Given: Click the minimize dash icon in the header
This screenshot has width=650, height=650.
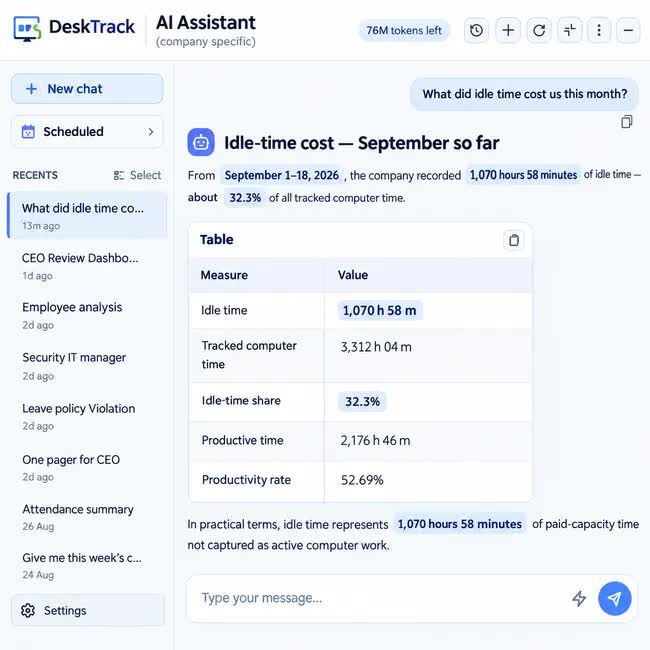Looking at the screenshot, I should click(628, 30).
